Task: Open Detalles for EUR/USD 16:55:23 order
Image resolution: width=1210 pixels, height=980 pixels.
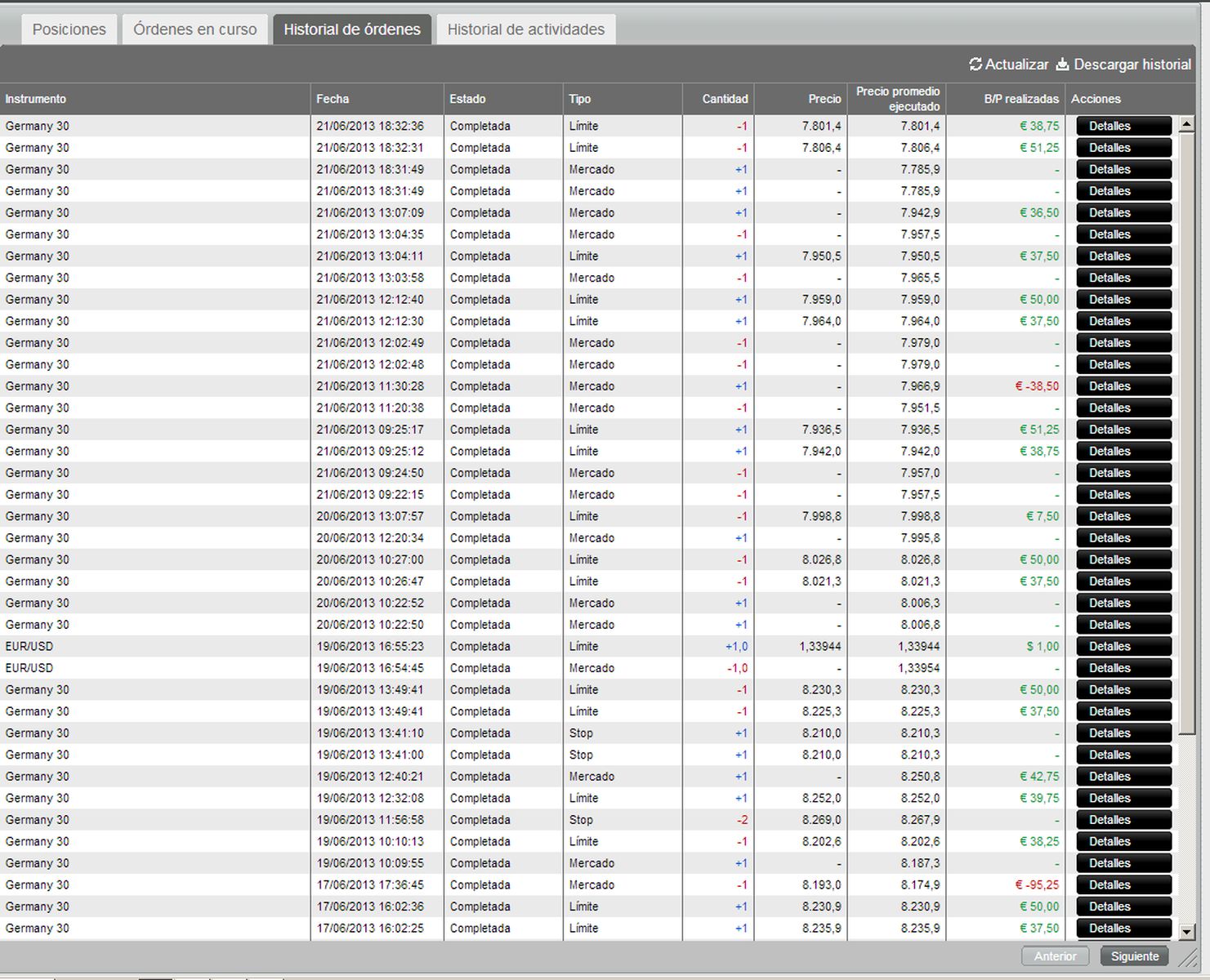Action: pos(1123,646)
